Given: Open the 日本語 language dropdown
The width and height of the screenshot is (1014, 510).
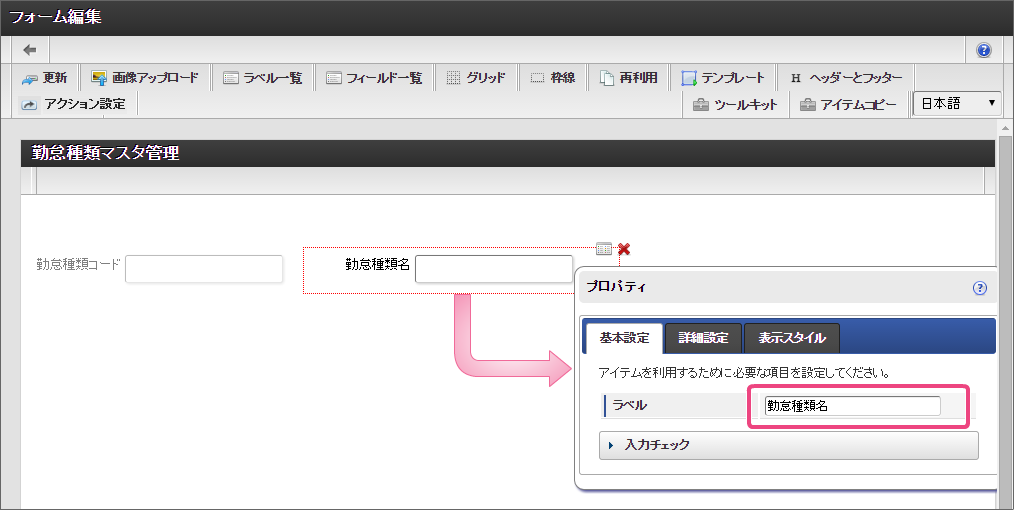Looking at the screenshot, I should tap(957, 103).
